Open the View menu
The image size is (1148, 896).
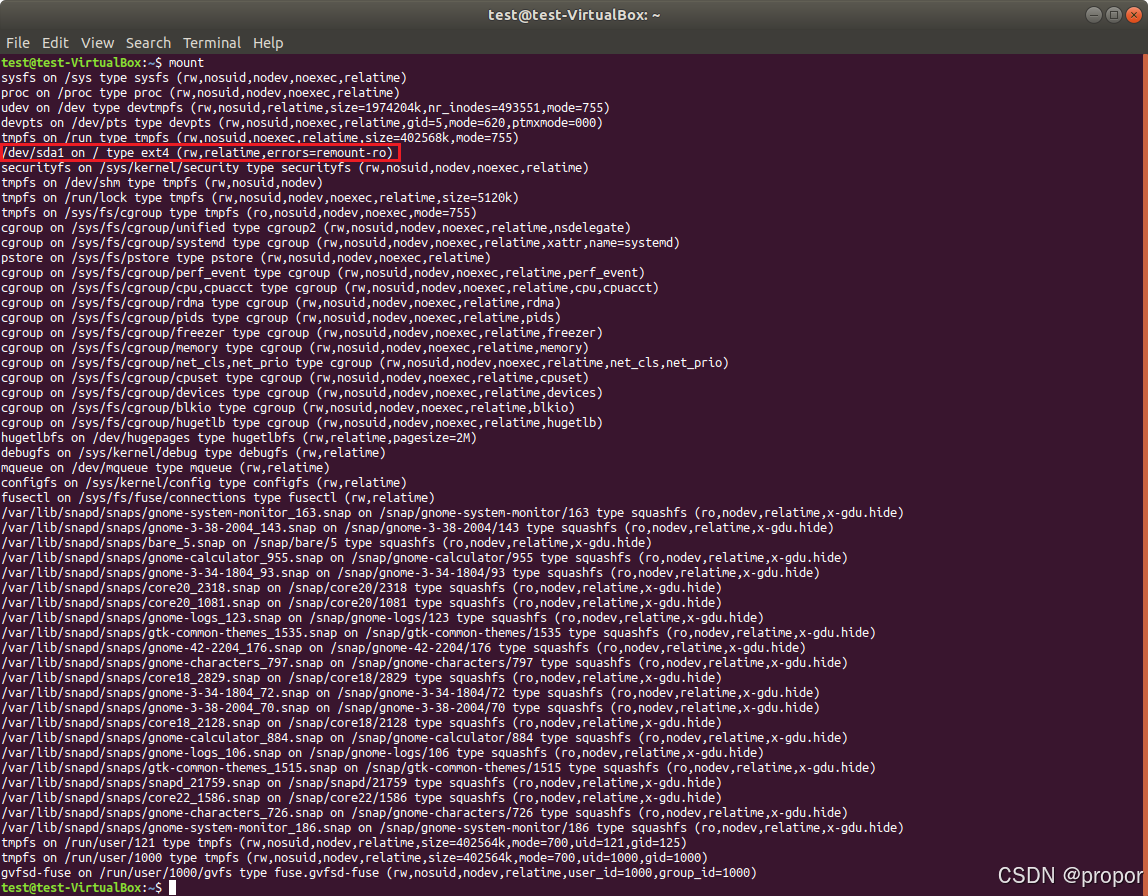point(97,43)
